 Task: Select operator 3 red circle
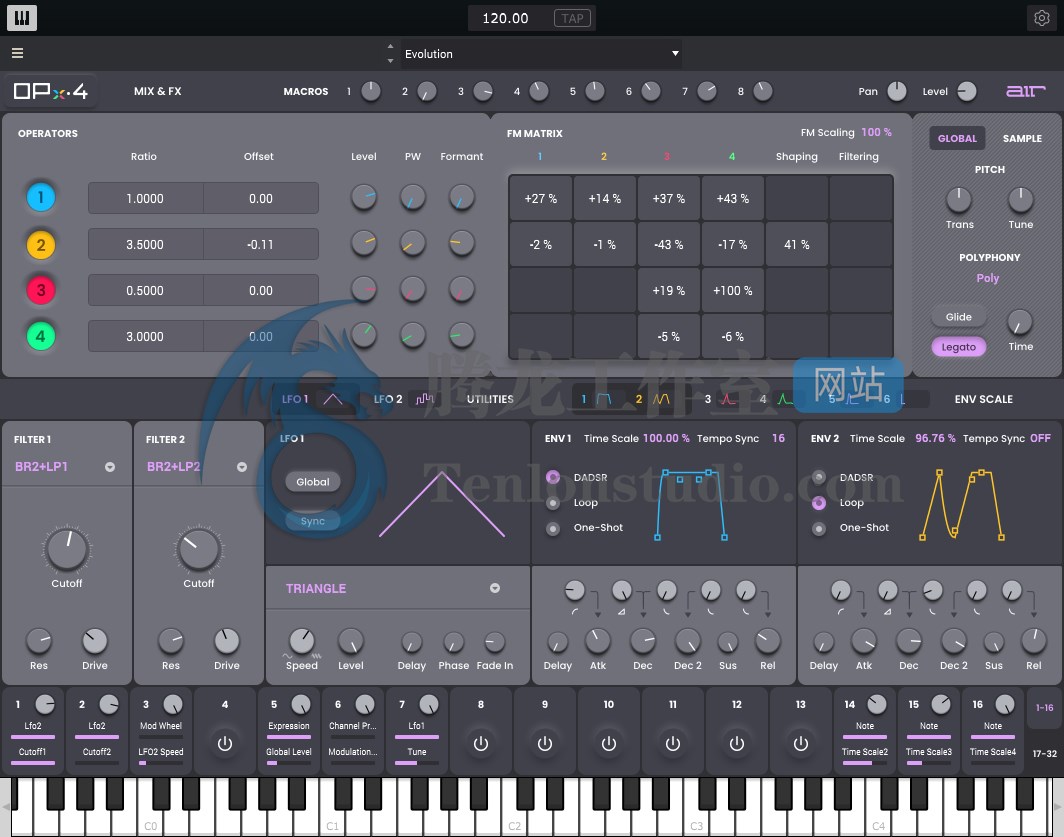click(x=41, y=291)
